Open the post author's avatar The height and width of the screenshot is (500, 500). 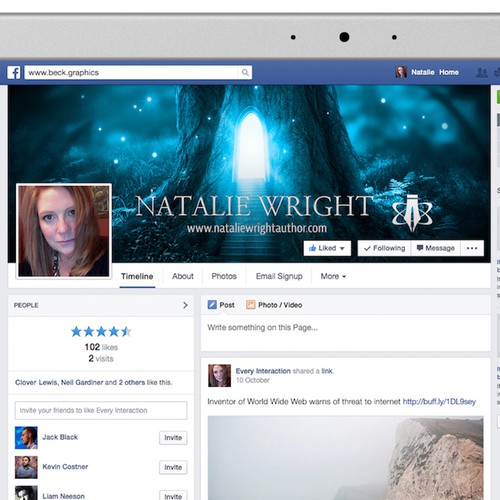[219, 376]
